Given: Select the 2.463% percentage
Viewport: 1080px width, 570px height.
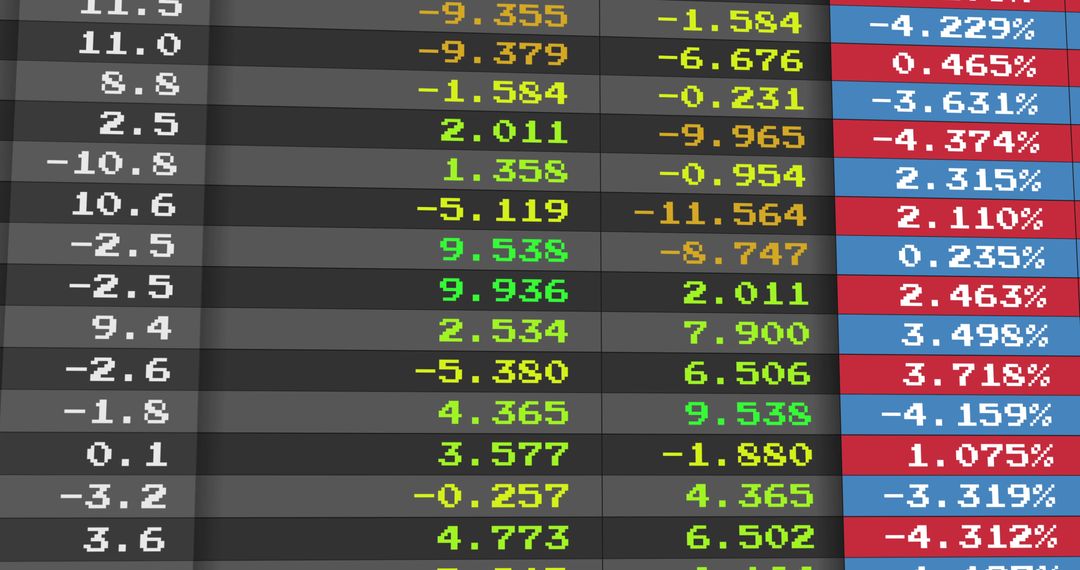Looking at the screenshot, I should point(973,297).
